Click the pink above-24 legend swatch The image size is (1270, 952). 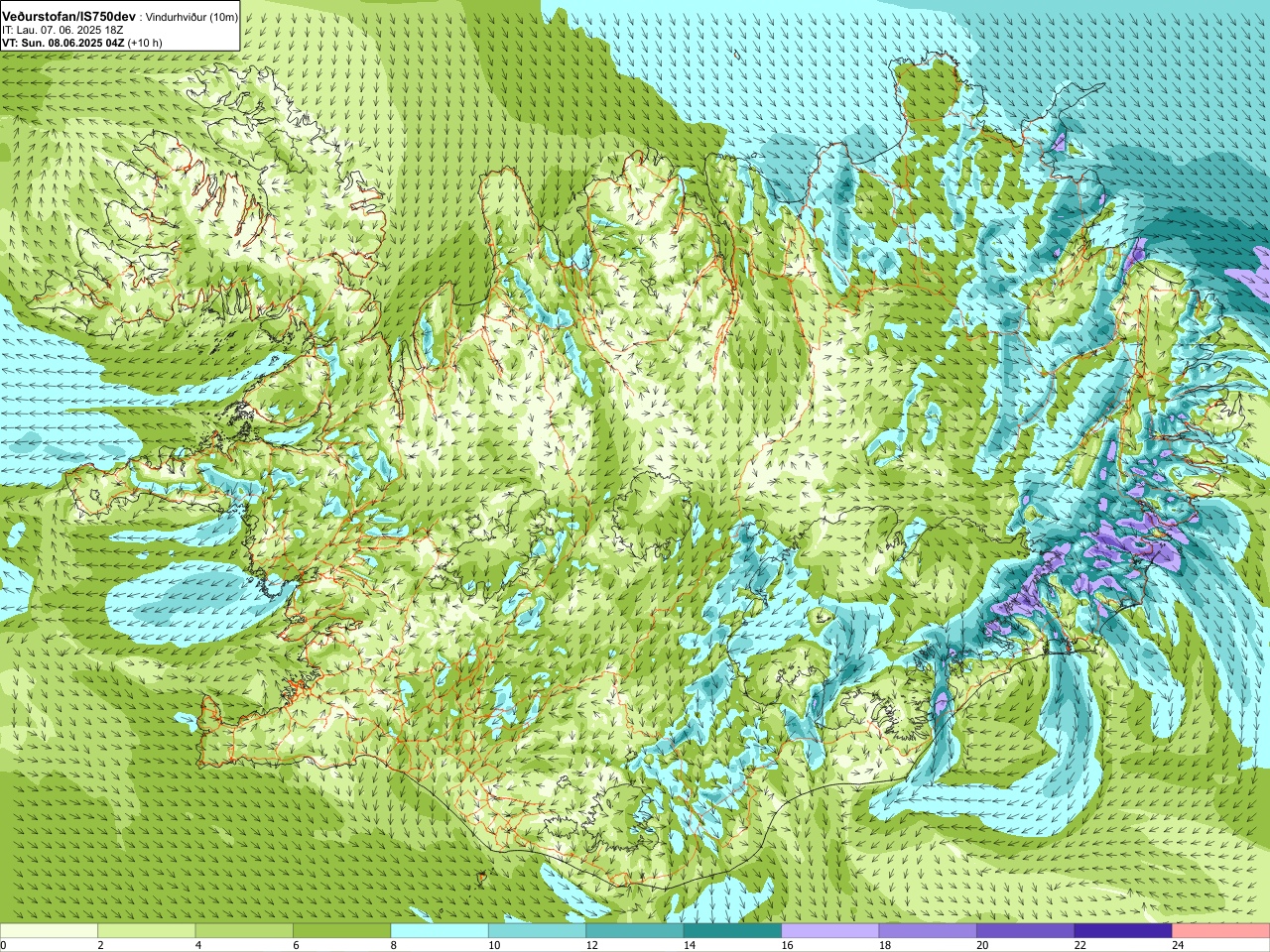1221,931
